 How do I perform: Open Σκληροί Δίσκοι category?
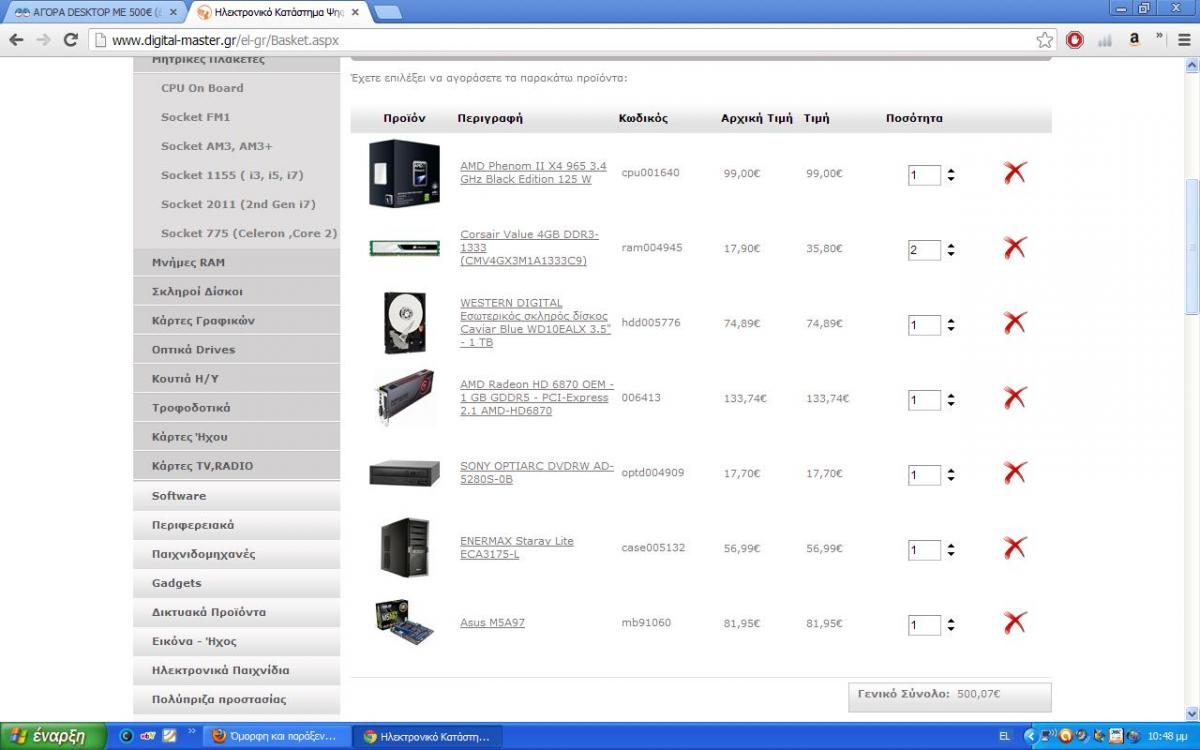click(x=237, y=291)
